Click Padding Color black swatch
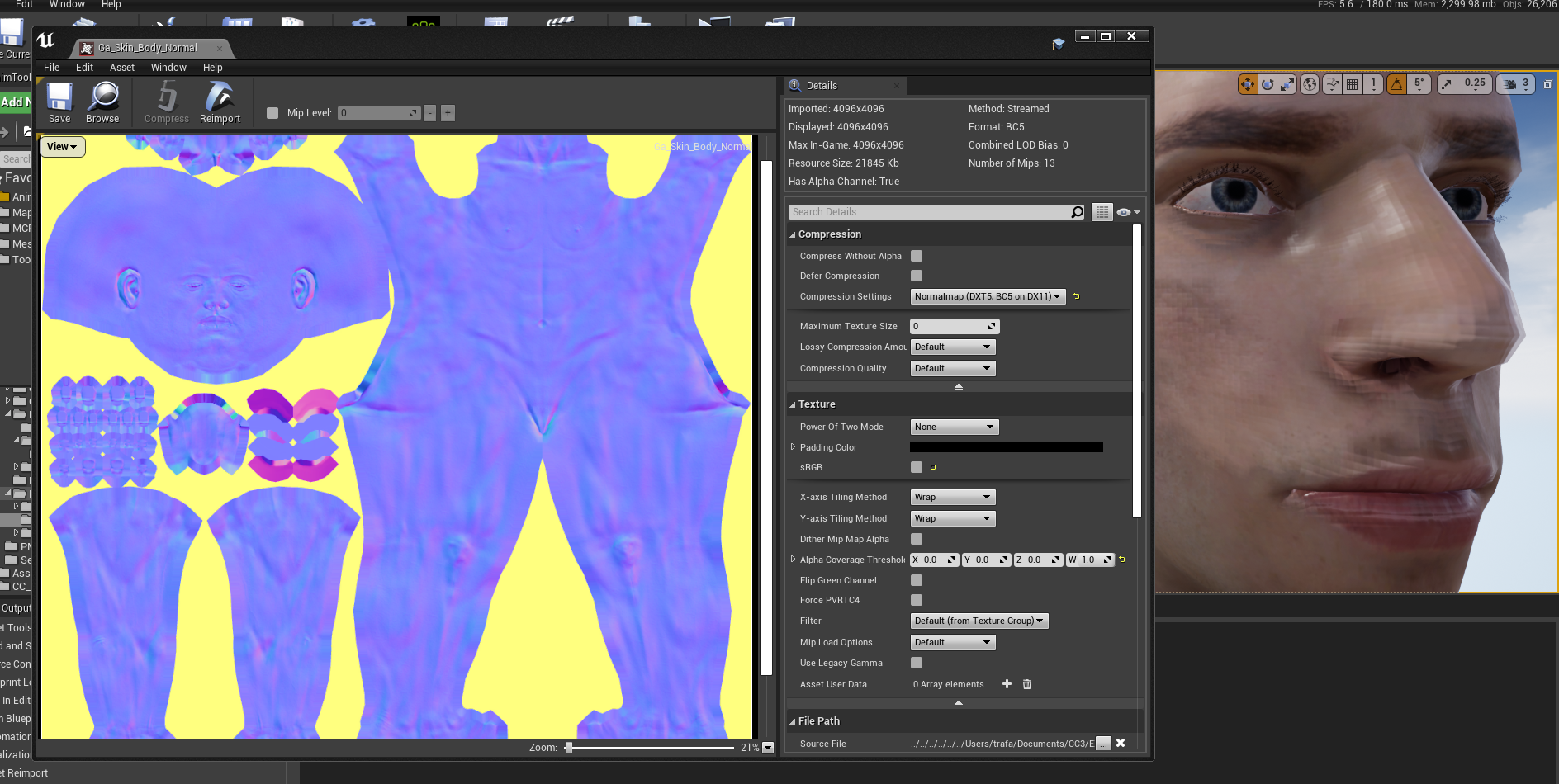 [x=1007, y=447]
